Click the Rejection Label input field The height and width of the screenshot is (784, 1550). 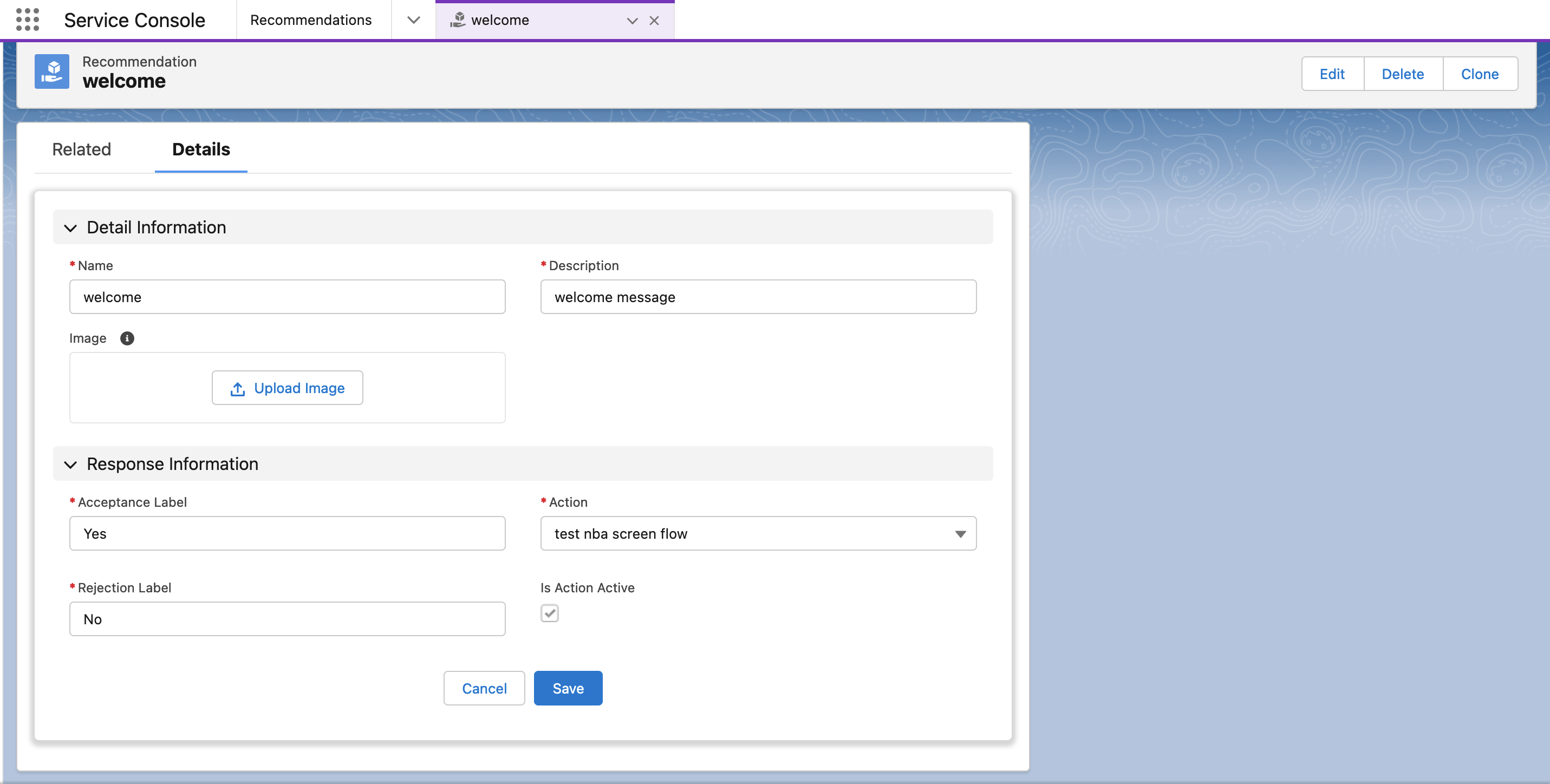[287, 619]
